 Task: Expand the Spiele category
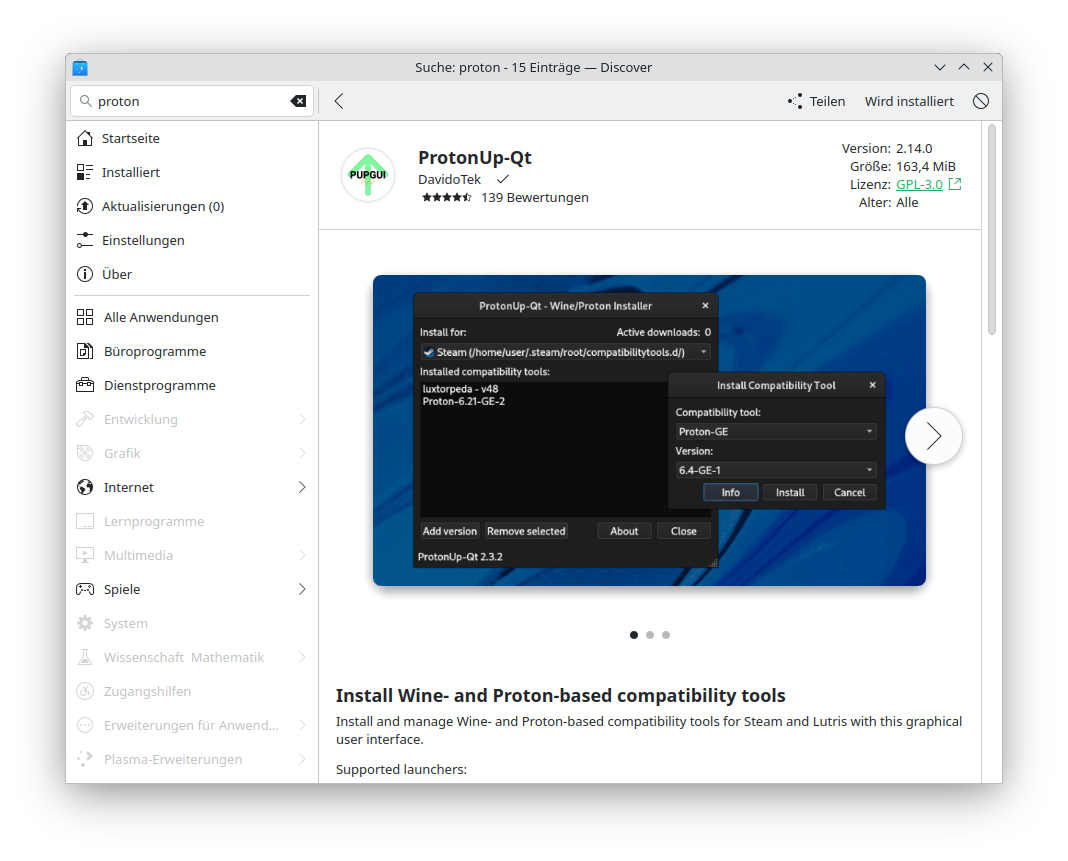pos(302,590)
